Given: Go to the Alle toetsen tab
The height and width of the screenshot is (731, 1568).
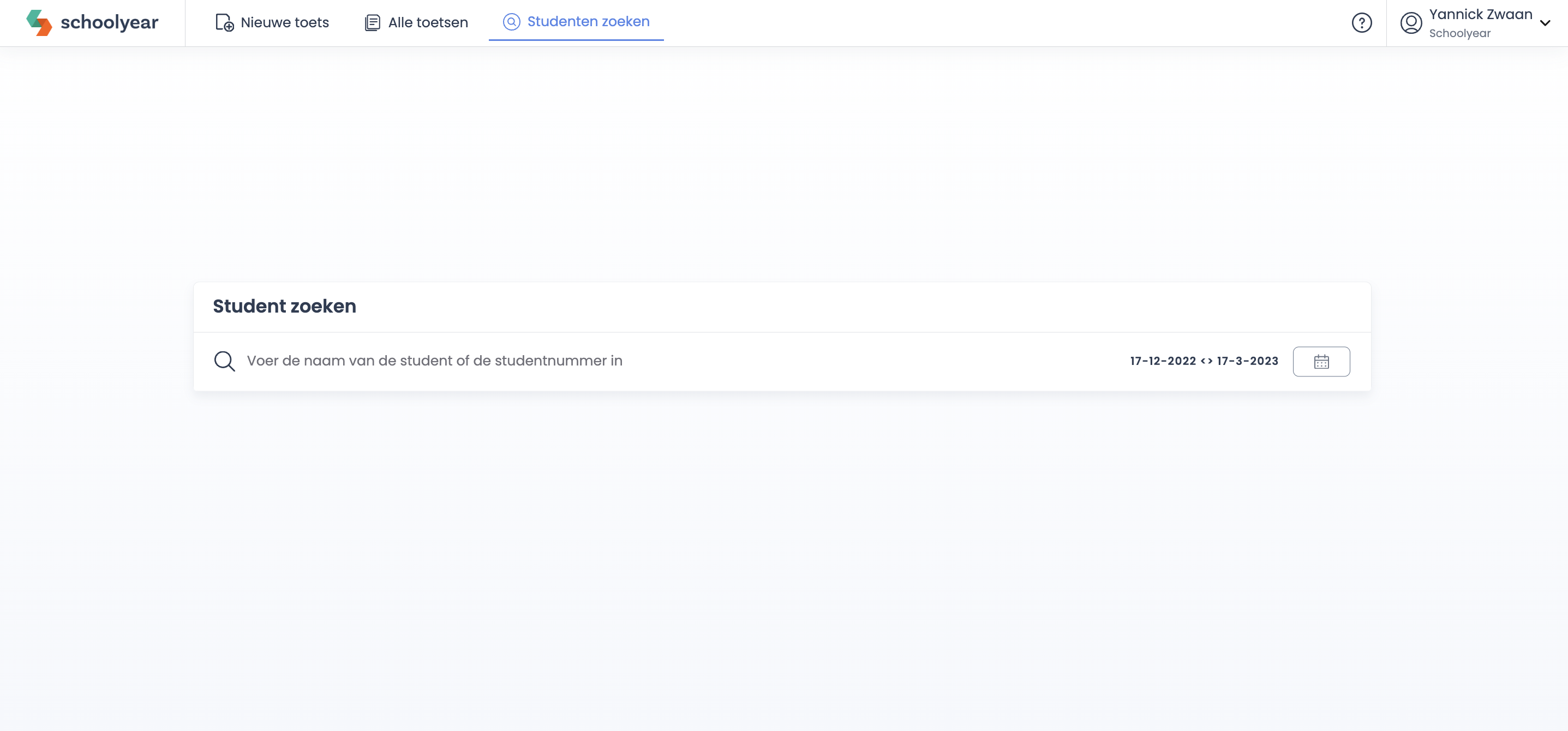Looking at the screenshot, I should pos(416,22).
